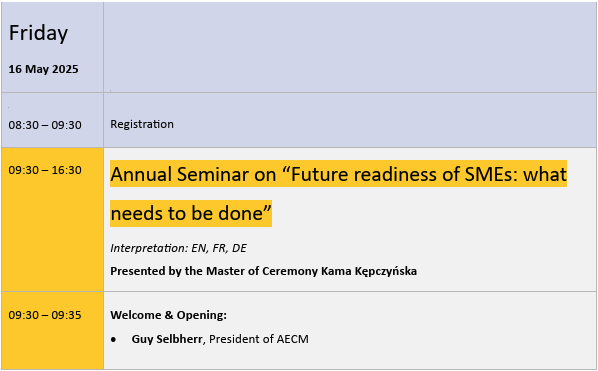Click the Friday heading text

click(38, 33)
